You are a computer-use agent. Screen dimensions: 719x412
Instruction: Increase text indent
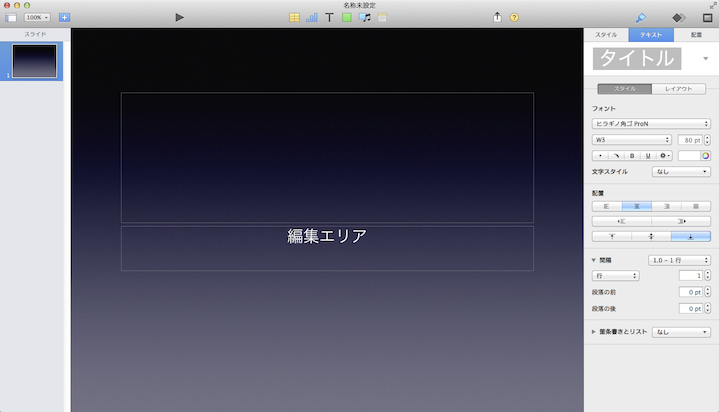(x=681, y=221)
